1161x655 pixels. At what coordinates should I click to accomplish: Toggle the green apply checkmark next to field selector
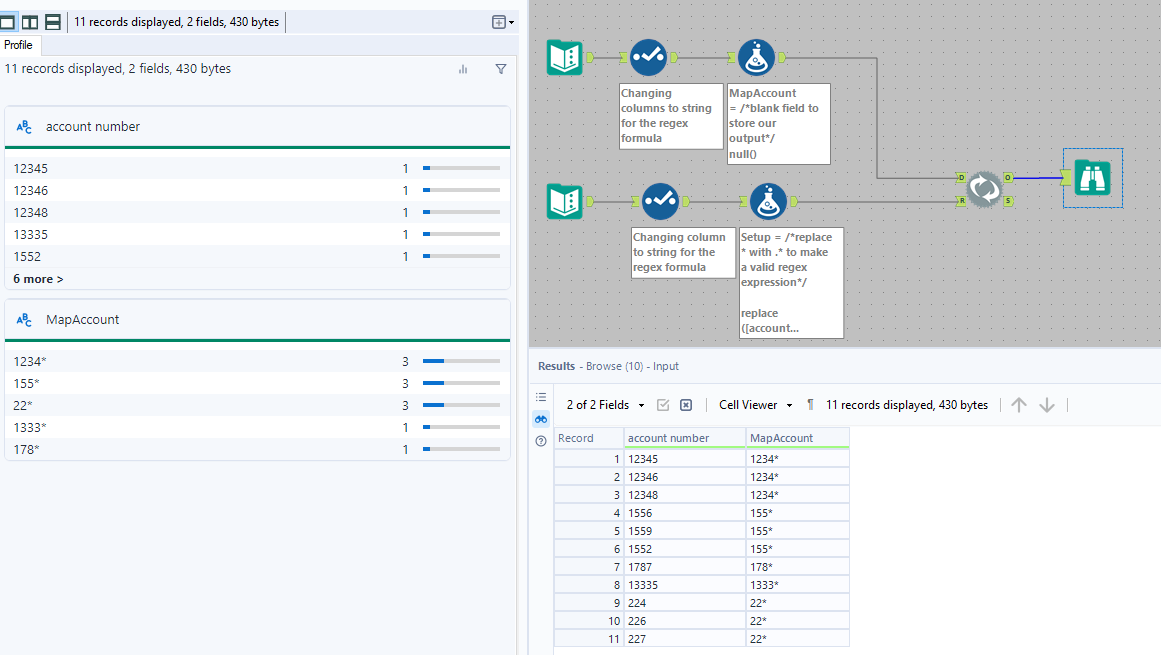pos(665,404)
